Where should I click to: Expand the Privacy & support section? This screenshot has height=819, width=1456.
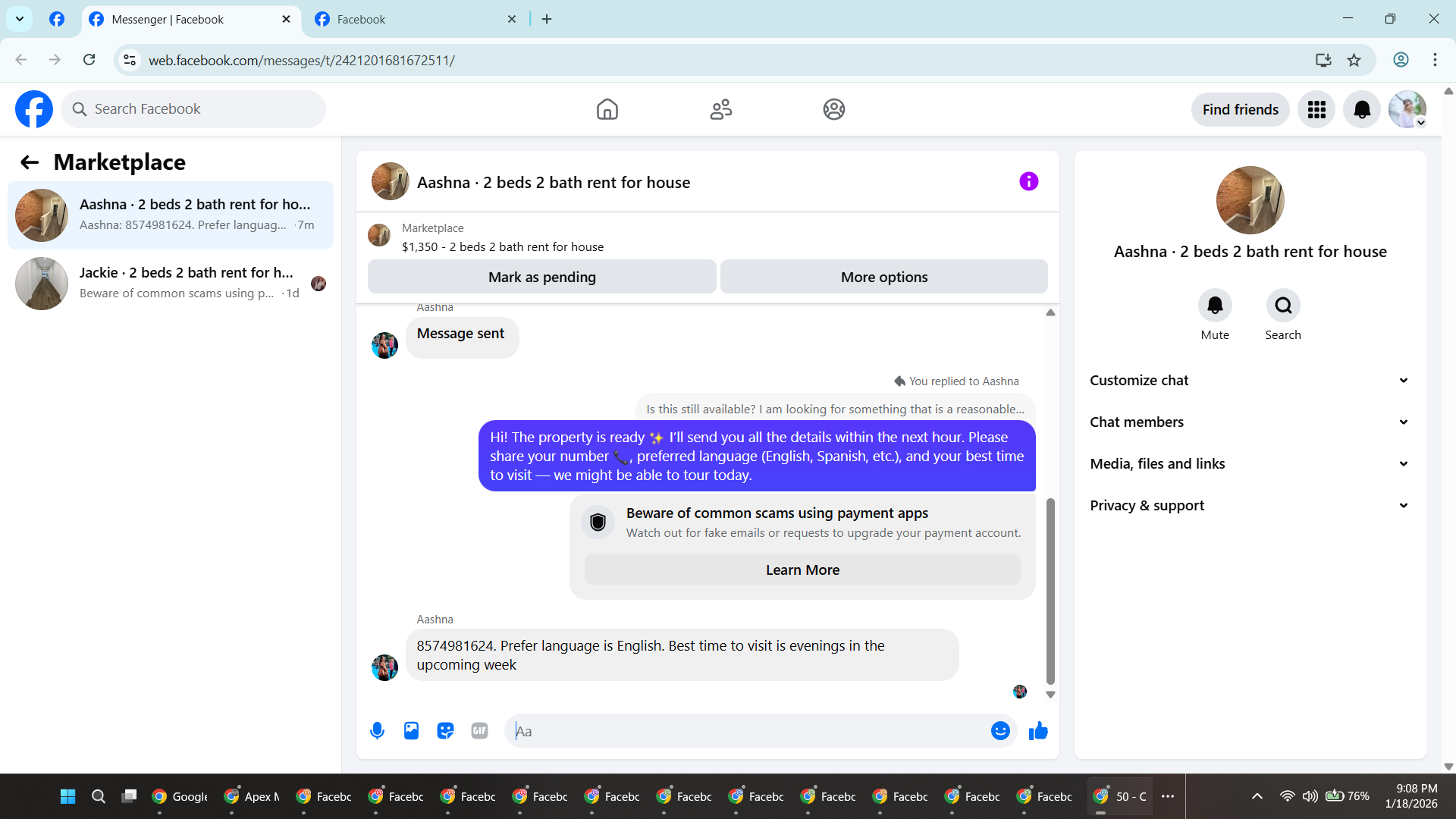[1250, 506]
